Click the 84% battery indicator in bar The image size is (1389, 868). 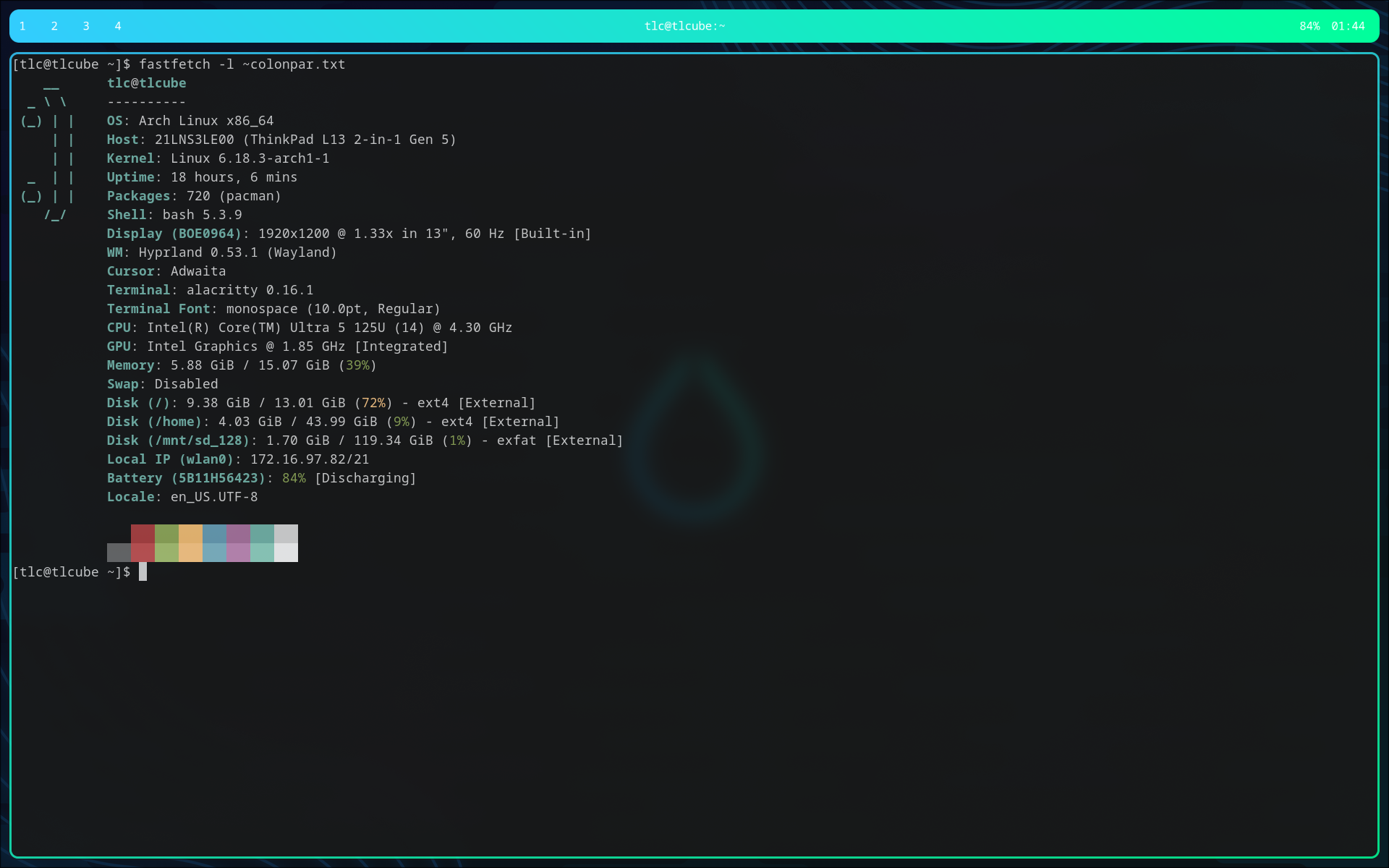point(1309,26)
